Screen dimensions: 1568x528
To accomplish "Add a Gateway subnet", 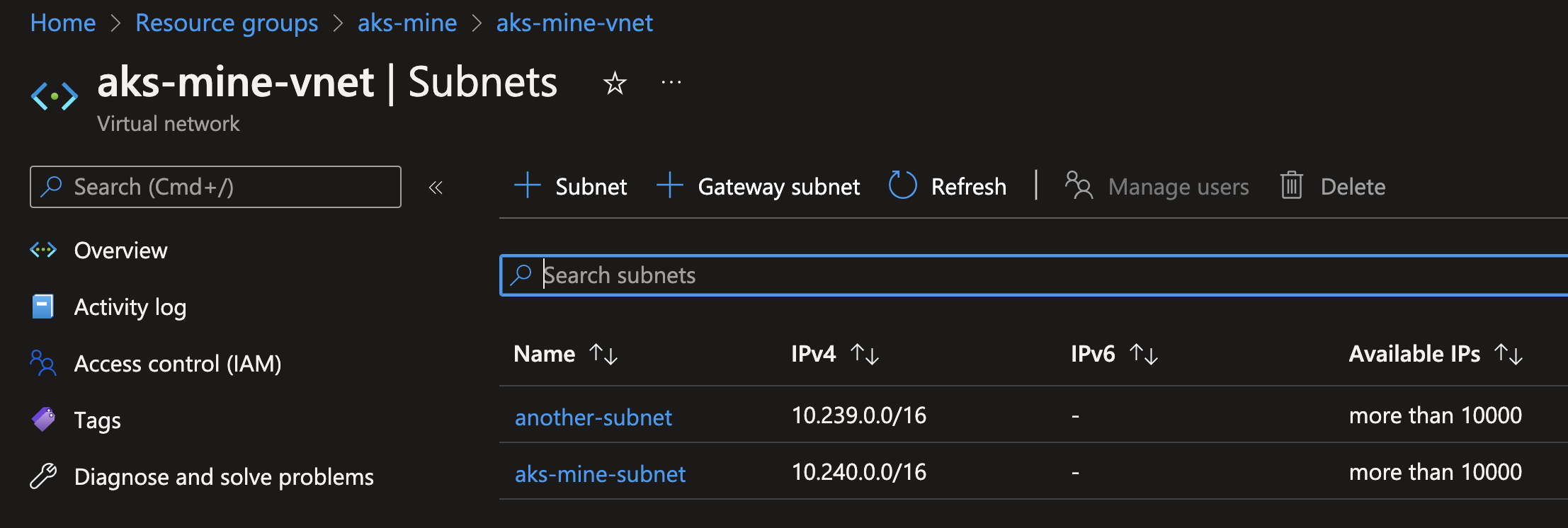I will (759, 187).
